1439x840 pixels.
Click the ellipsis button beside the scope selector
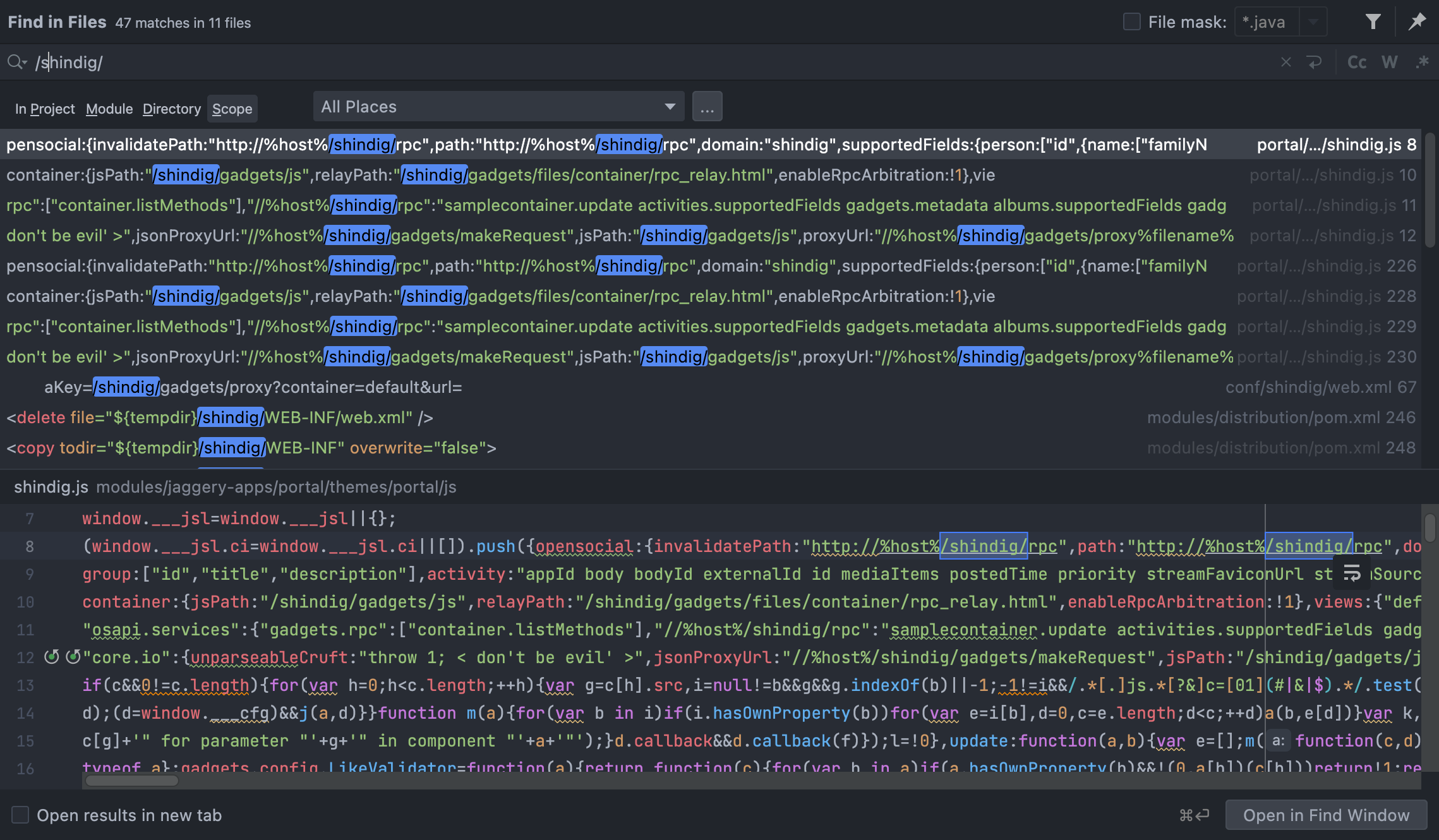pos(707,106)
